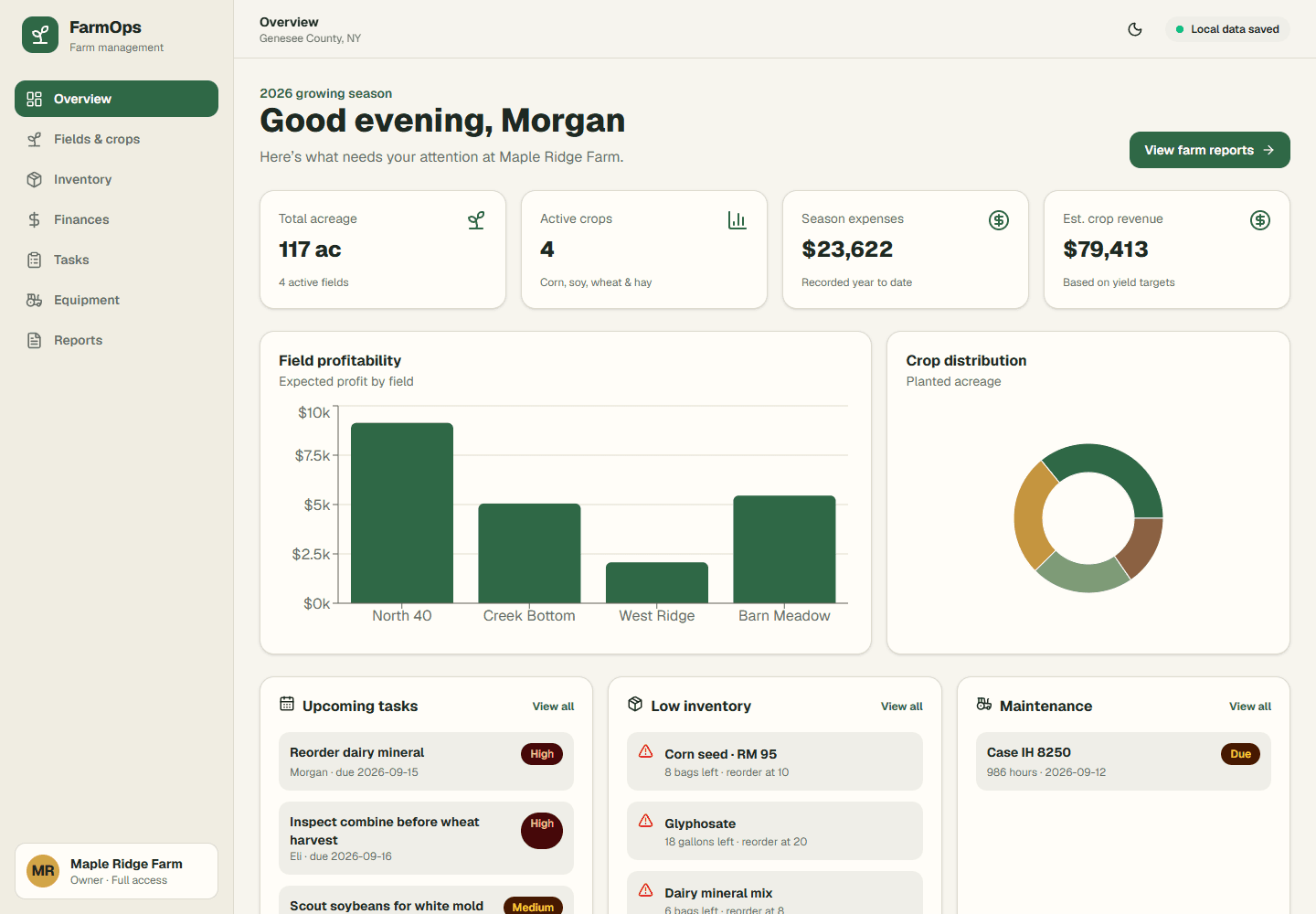Click the North 40 bar in profitability chart

(x=402, y=513)
